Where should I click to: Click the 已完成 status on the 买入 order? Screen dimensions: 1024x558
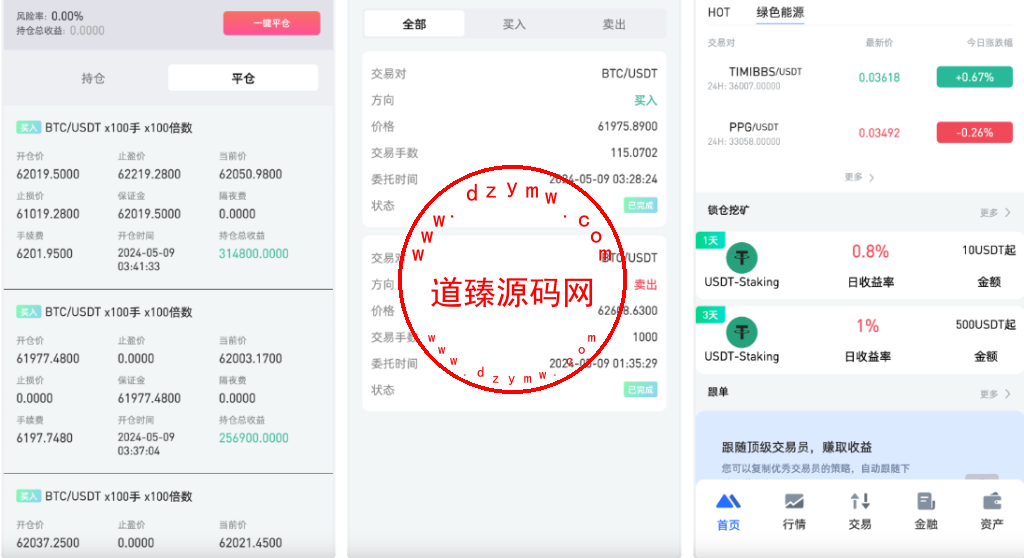[x=640, y=205]
